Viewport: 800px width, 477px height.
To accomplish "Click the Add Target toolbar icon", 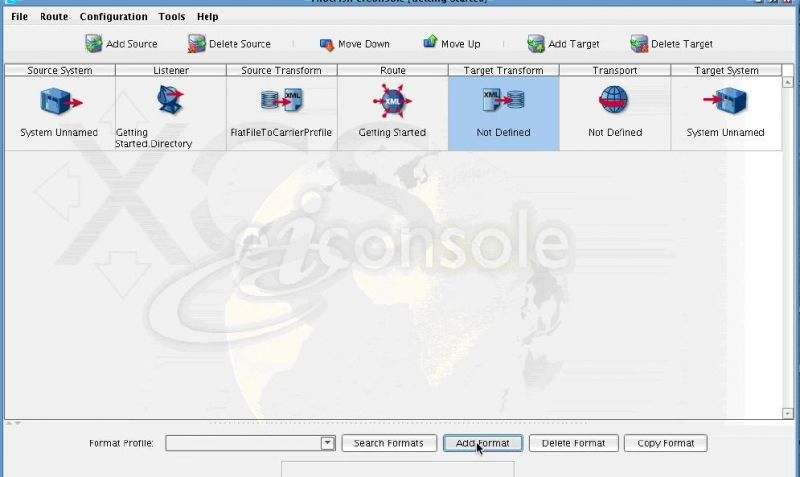I will (536, 44).
